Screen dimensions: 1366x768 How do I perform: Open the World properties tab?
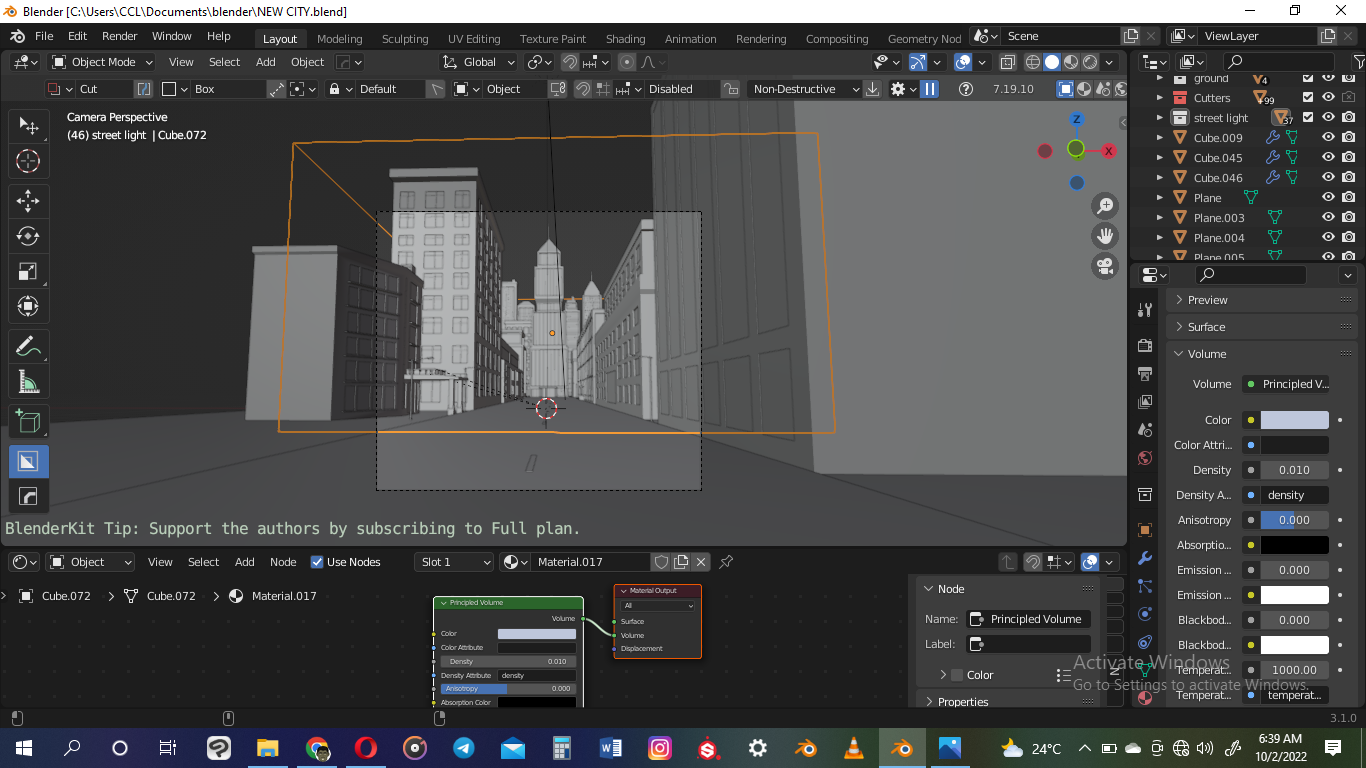click(x=1145, y=458)
